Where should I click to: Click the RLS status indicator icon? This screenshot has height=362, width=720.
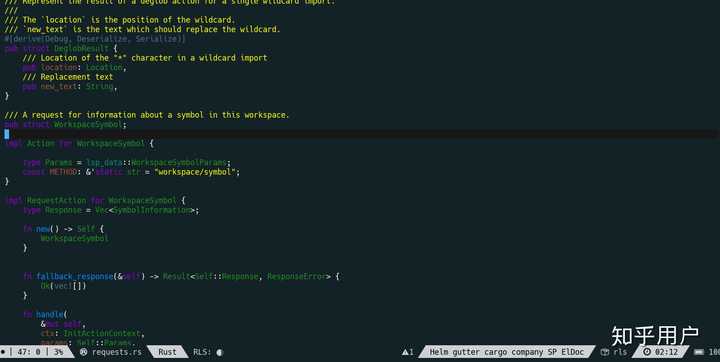[219, 352]
